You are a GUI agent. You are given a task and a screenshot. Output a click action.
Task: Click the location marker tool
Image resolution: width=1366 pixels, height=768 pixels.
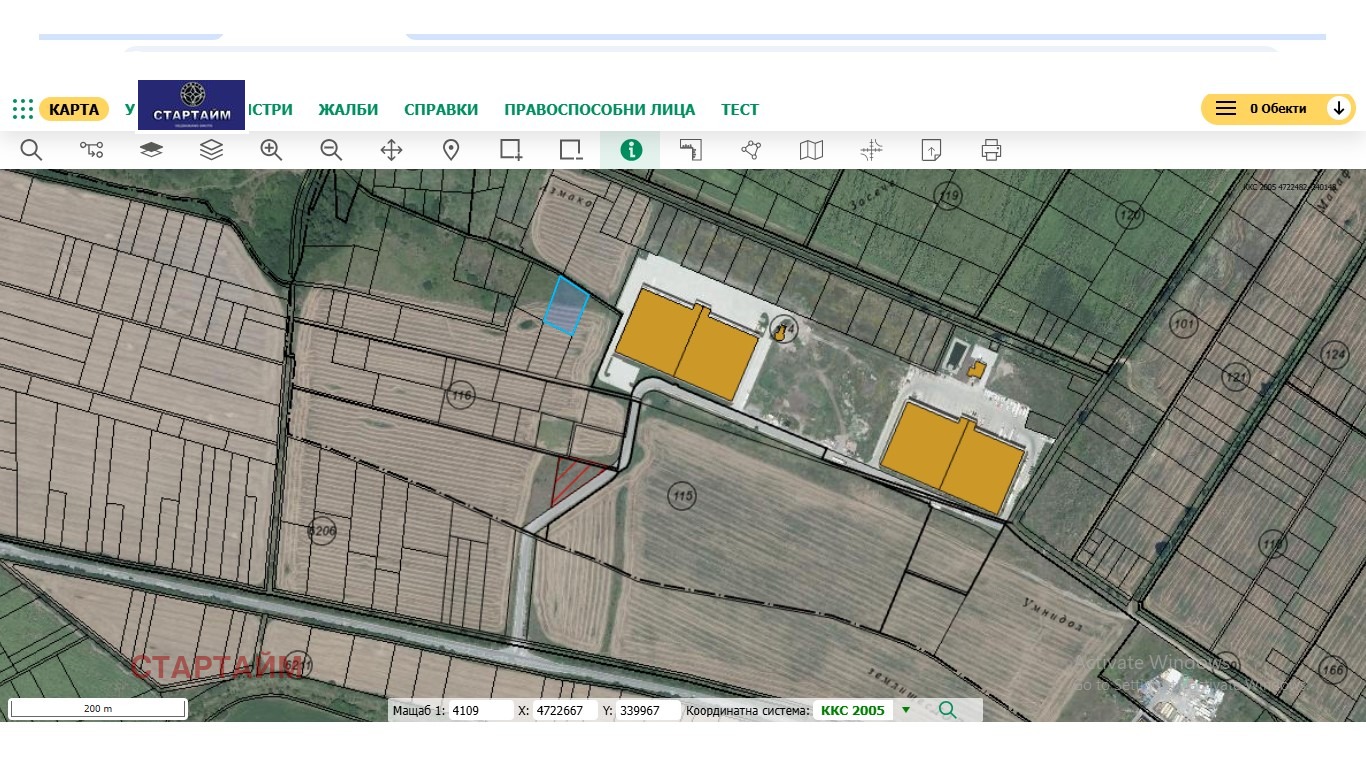point(450,150)
